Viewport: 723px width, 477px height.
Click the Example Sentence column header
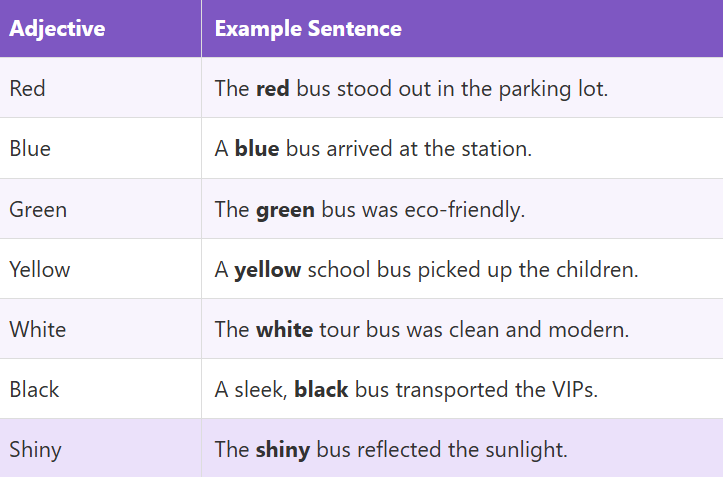tap(308, 29)
